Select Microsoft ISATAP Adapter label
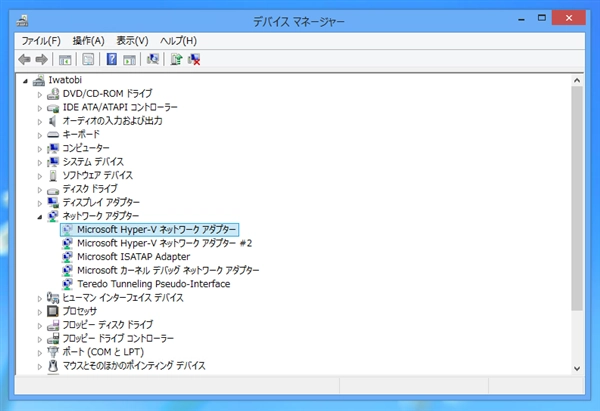The width and height of the screenshot is (600, 411). click(134, 257)
